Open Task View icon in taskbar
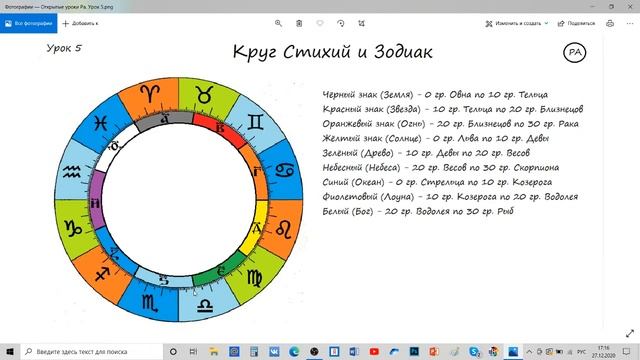 tap(193, 351)
